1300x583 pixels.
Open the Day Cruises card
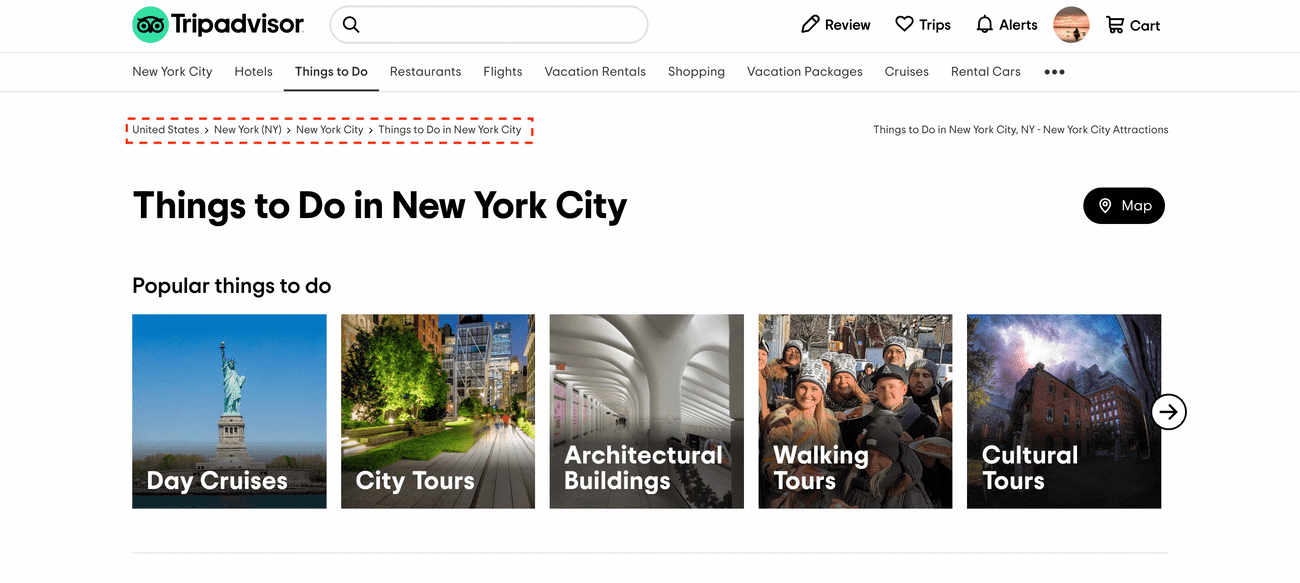pos(229,412)
